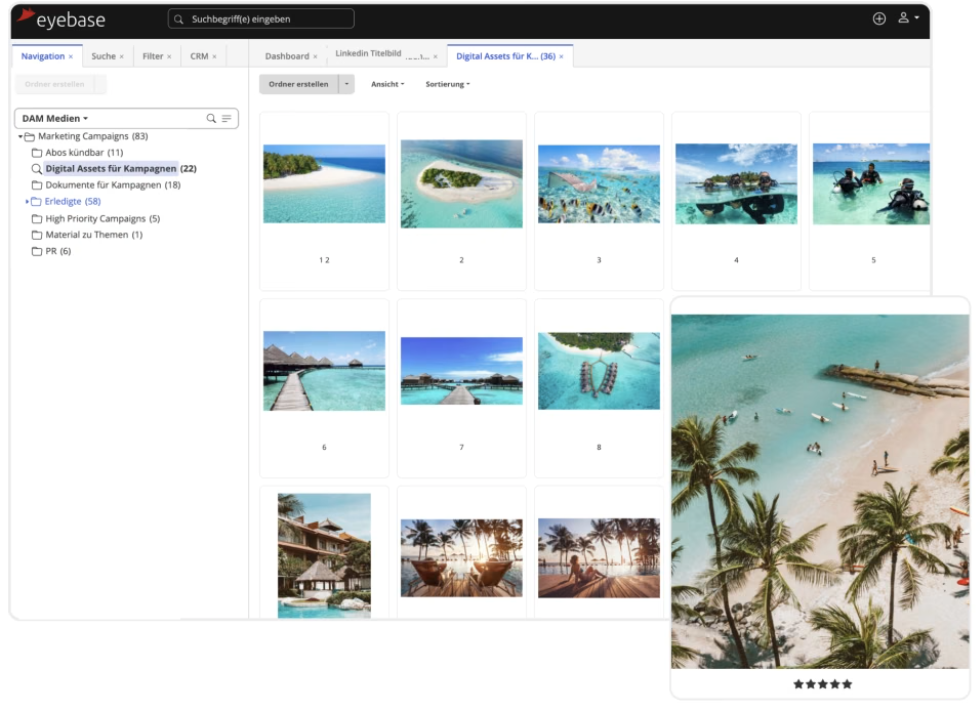Open Ordner erstellen split arrow dropdown

346,84
